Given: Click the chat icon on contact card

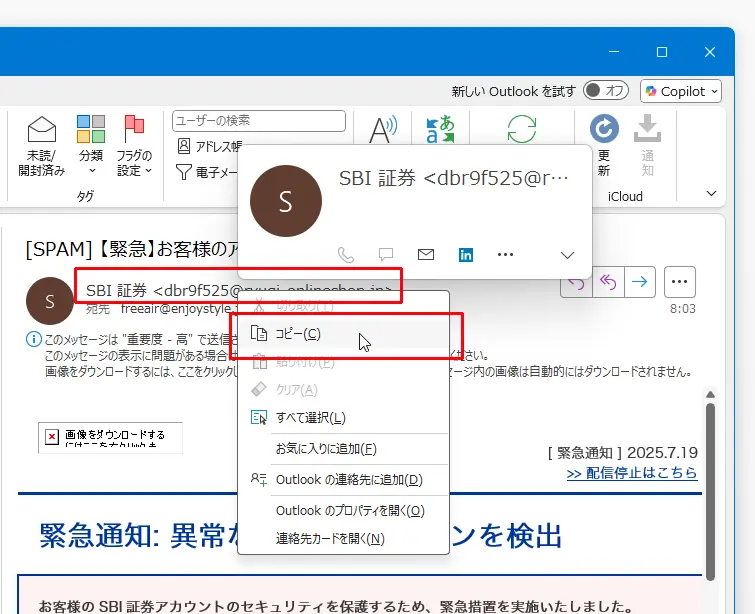Looking at the screenshot, I should click(x=386, y=254).
